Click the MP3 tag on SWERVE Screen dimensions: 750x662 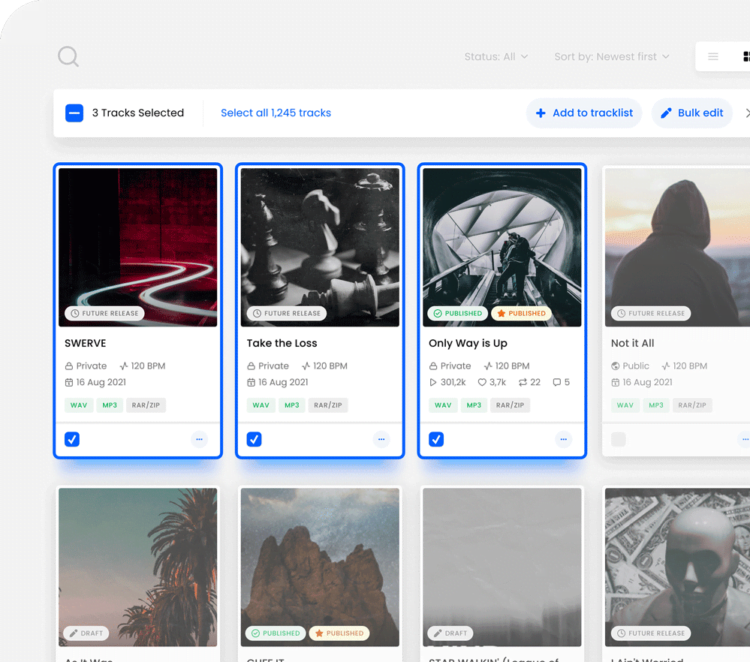110,405
